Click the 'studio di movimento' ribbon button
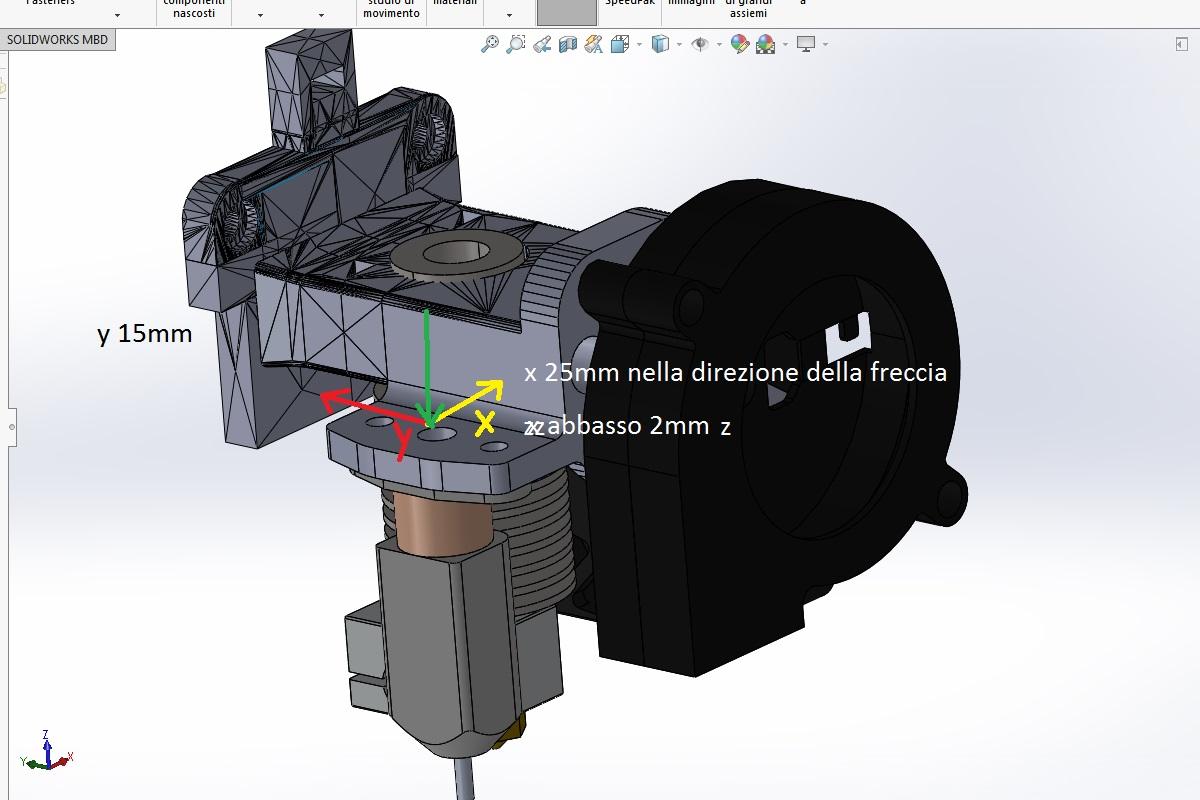 tap(391, 8)
